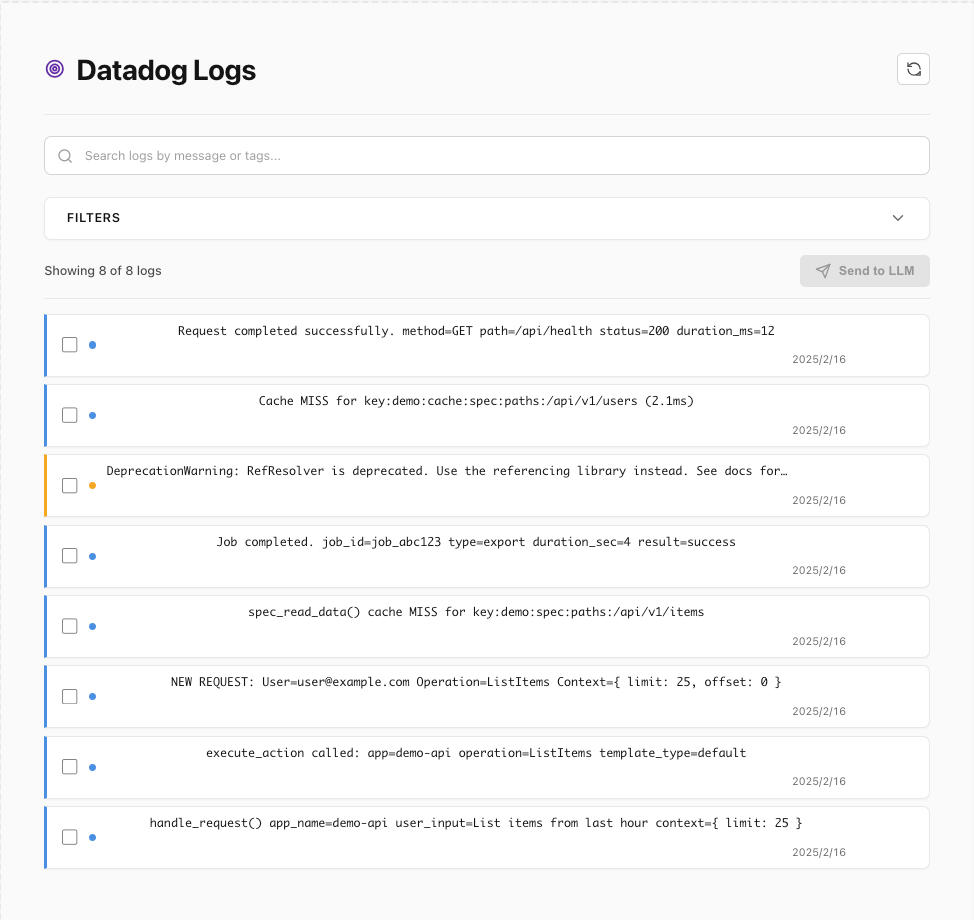Select the execute_action called log checkbox

[x=70, y=767]
